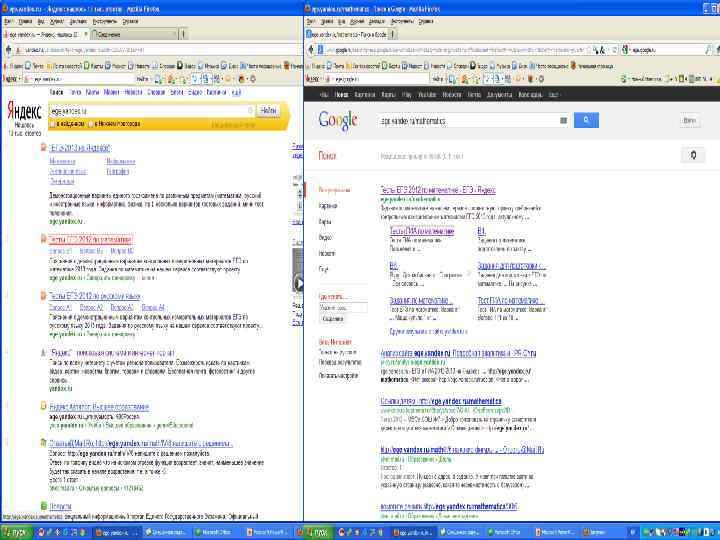This screenshot has width=720, height=540.
Task: Open География sublink under first Yandex result
Action: [118, 171]
